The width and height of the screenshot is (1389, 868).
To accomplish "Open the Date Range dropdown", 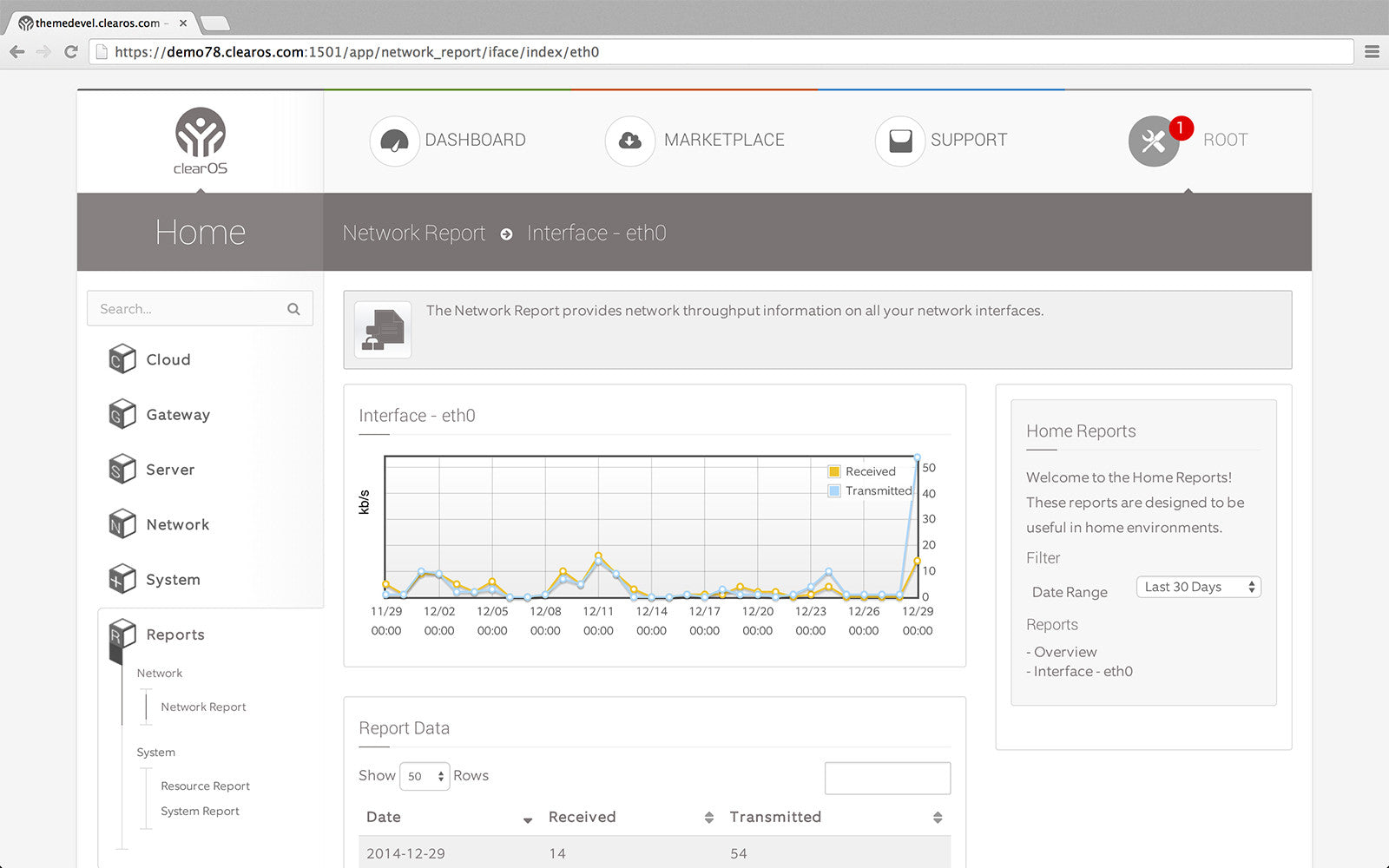I will coord(1198,588).
